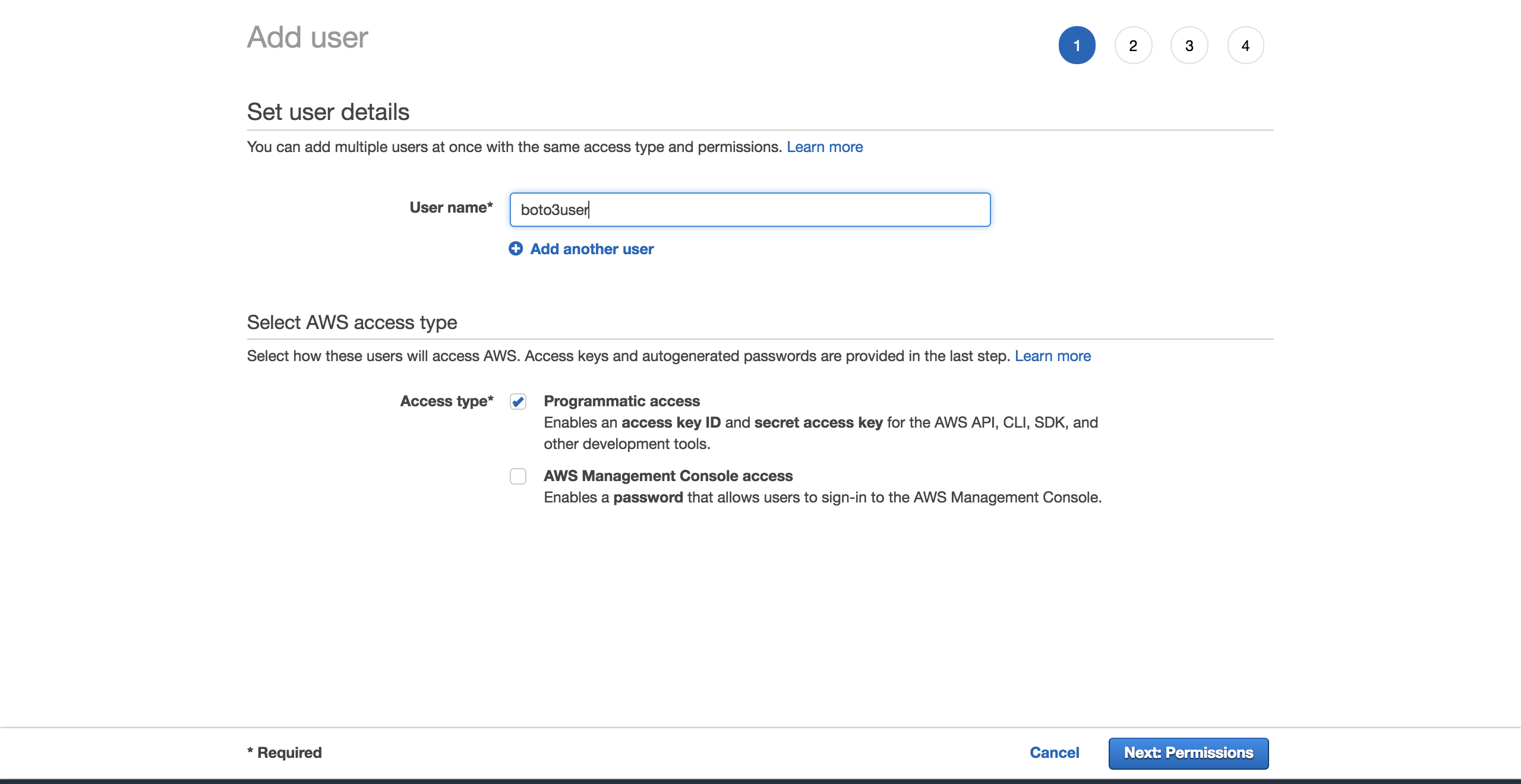The width and height of the screenshot is (1521, 784).
Task: Click the Select AWS access type heading
Action: [352, 323]
